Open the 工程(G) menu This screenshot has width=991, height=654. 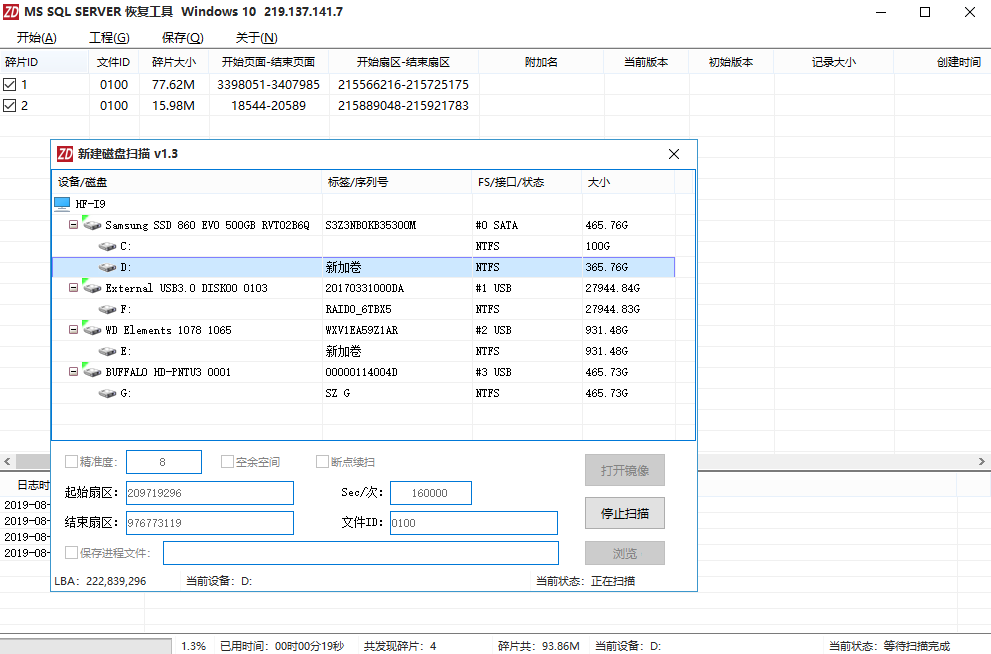pos(109,38)
